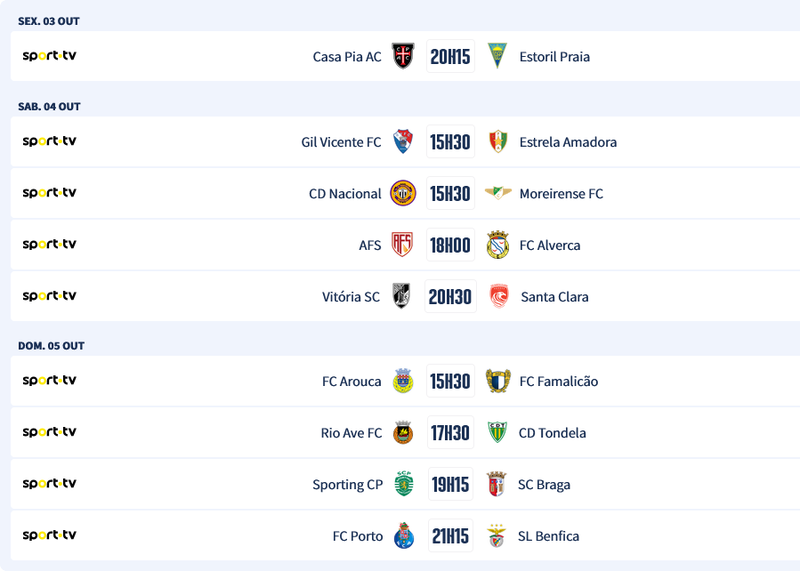Click the Estoril Praia club crest

tap(497, 56)
